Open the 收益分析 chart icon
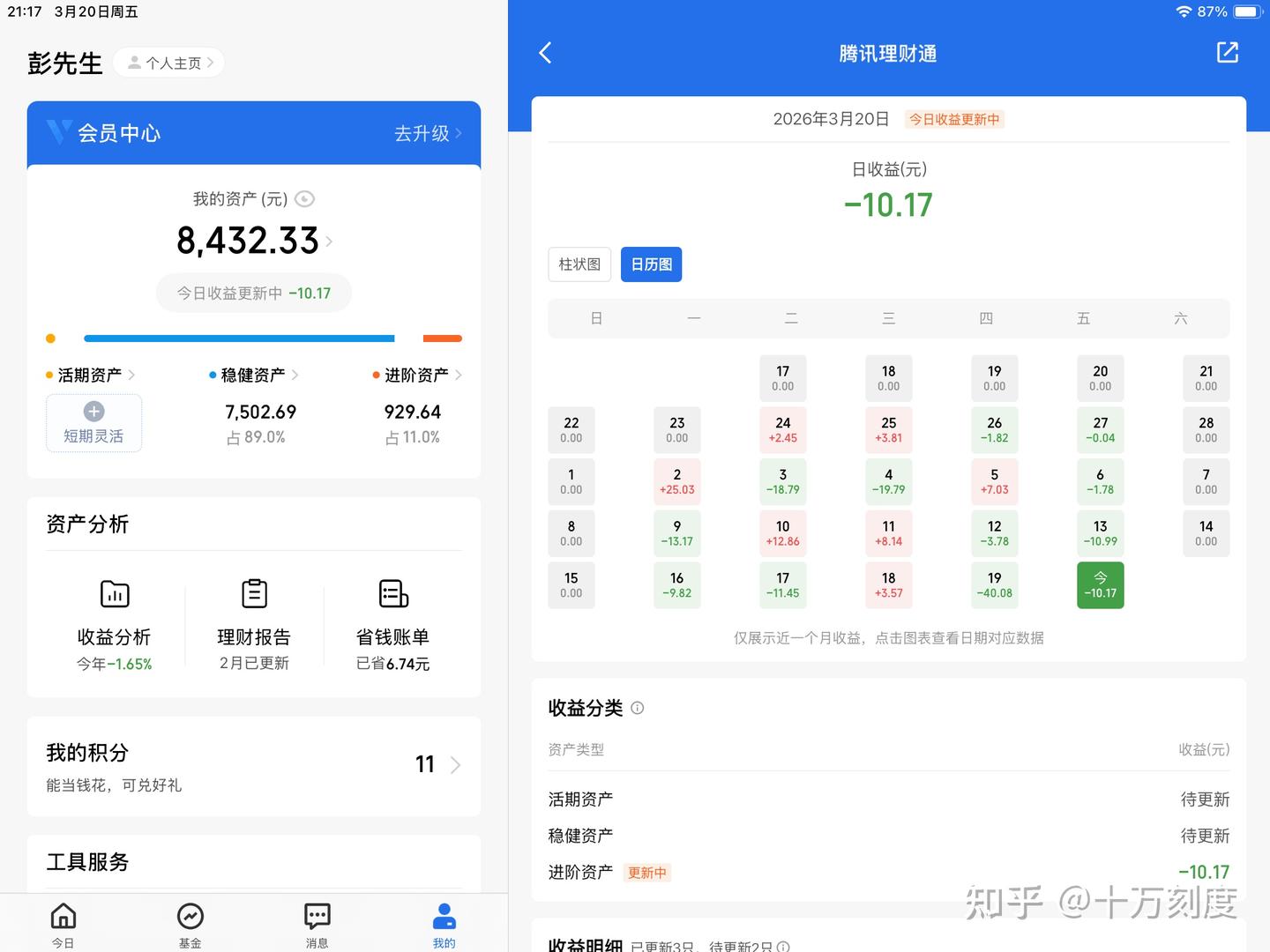This screenshot has width=1270, height=952. 115,594
